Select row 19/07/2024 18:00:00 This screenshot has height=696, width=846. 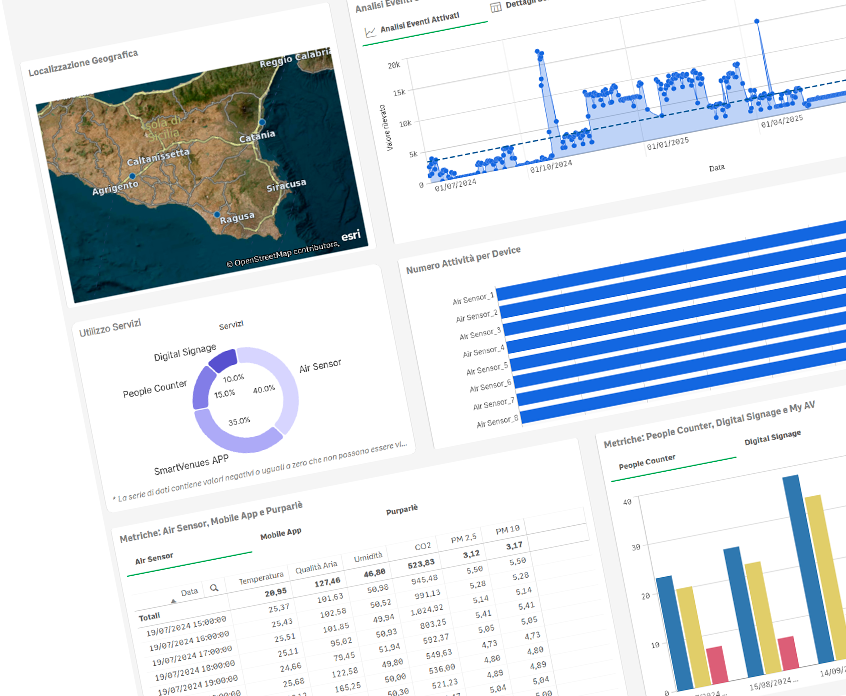pyautogui.click(x=195, y=670)
